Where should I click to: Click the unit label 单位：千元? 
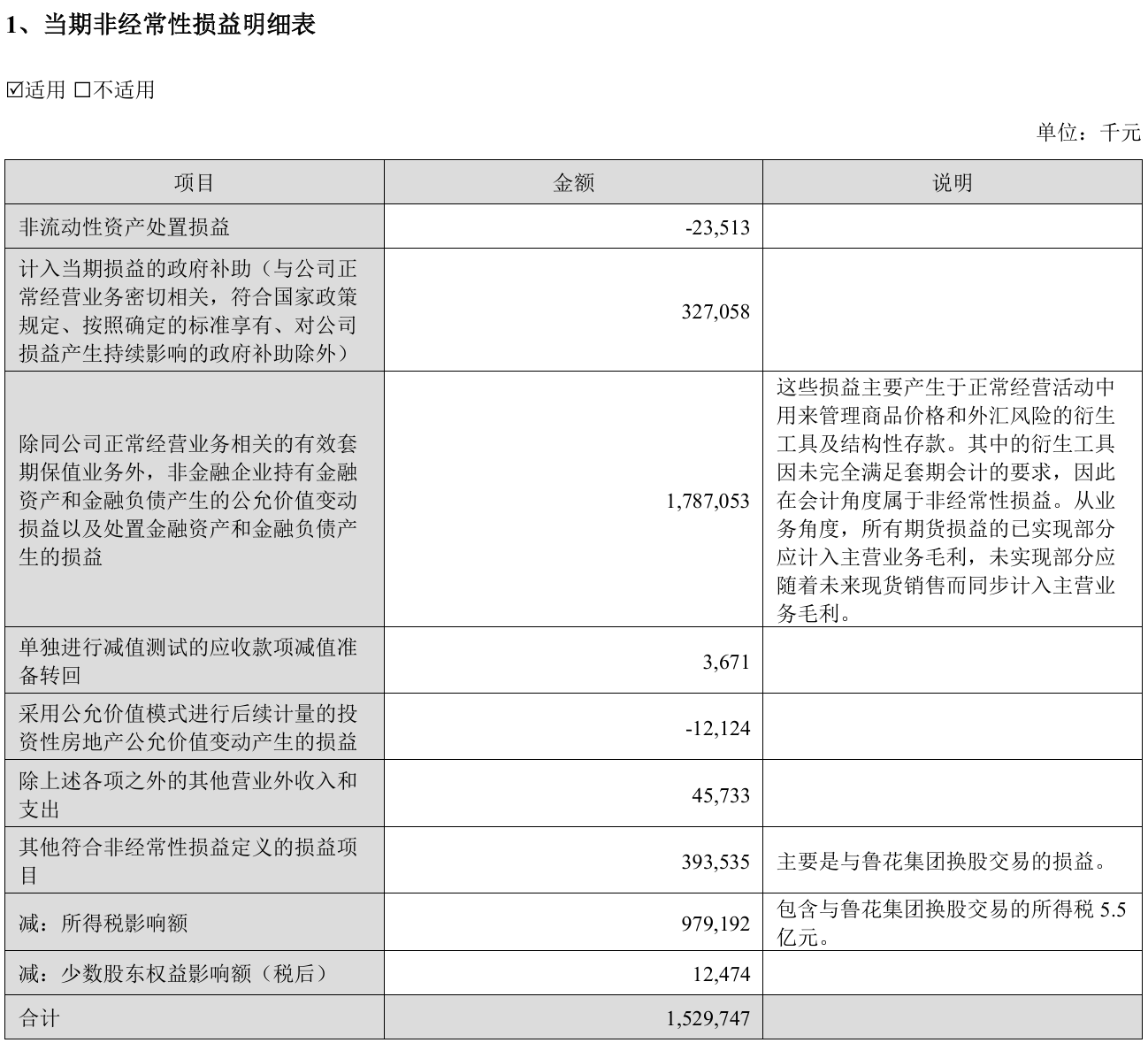1089,133
